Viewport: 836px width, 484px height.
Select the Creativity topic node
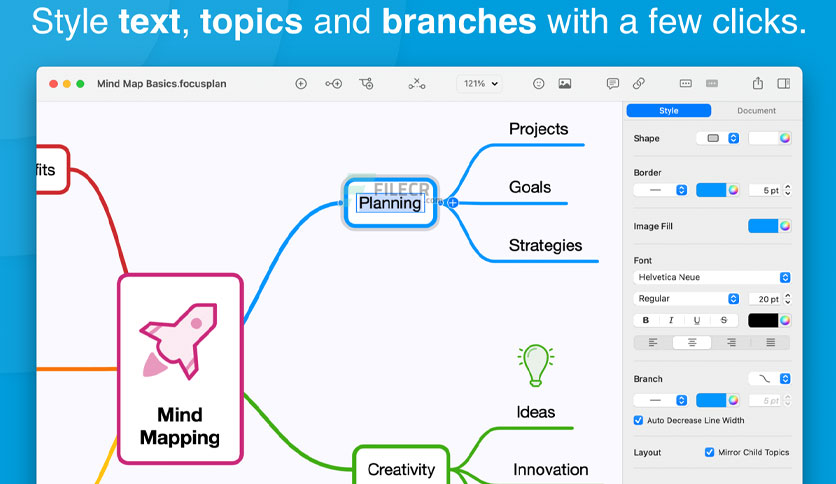click(401, 469)
